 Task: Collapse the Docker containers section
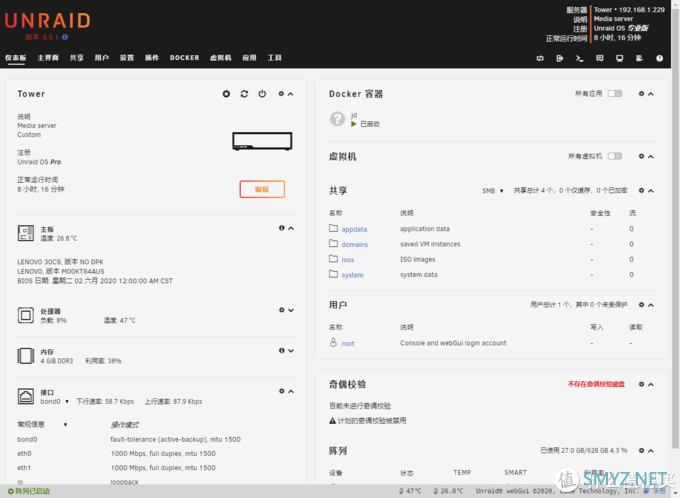[x=651, y=94]
